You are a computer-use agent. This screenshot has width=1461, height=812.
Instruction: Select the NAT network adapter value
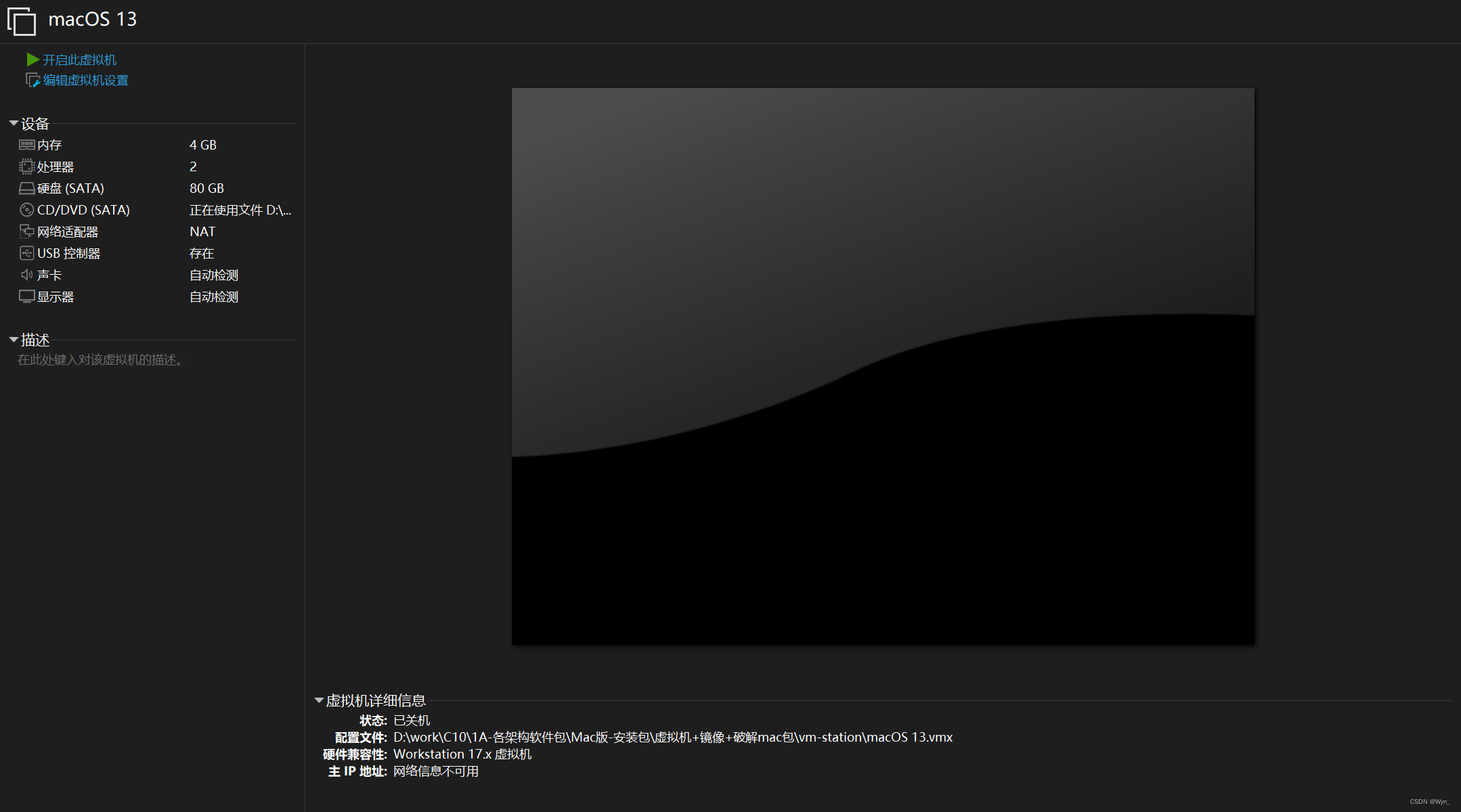click(x=202, y=231)
